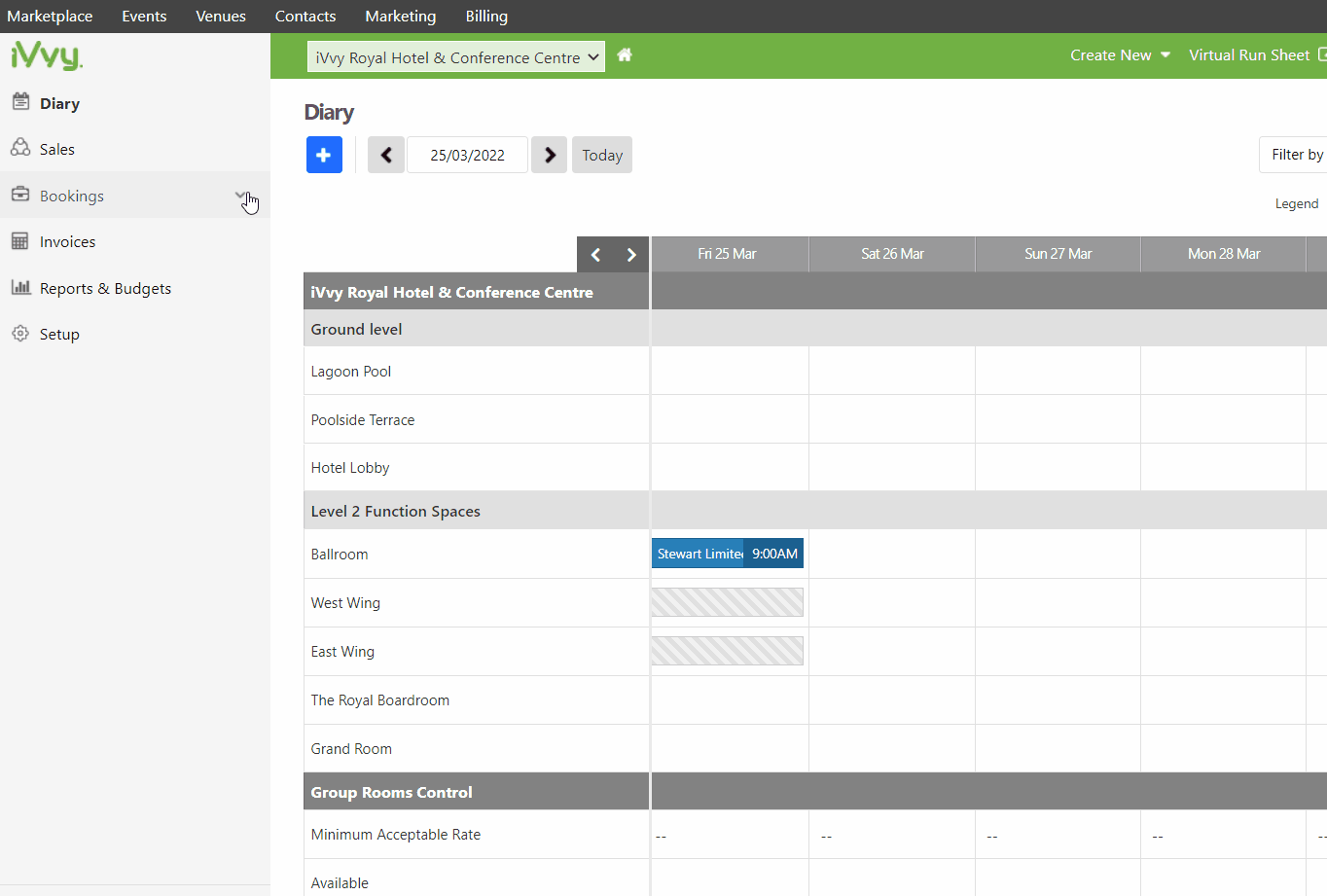The image size is (1327, 896).
Task: Click the Diary calendar icon in the sidebar
Action: 20,102
